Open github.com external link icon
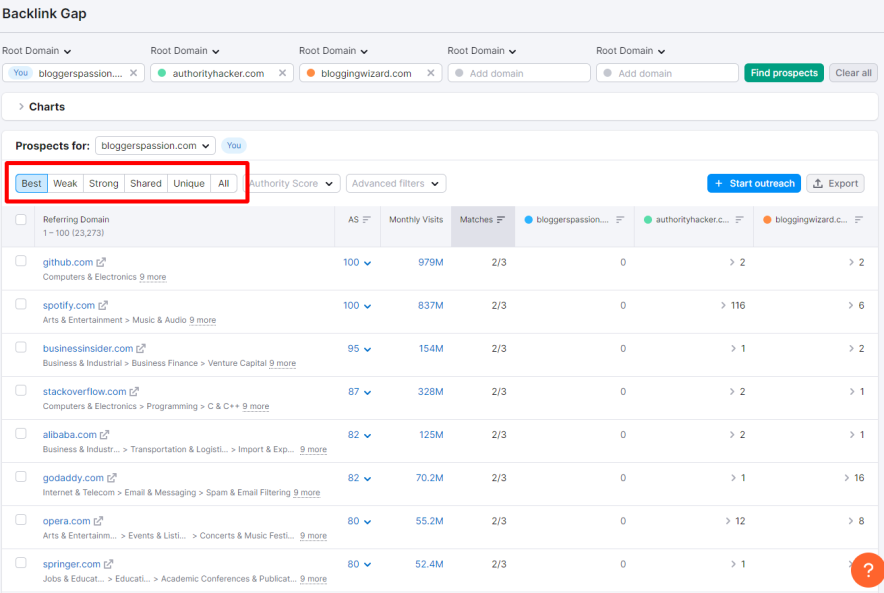884x593 pixels. [x=102, y=263]
